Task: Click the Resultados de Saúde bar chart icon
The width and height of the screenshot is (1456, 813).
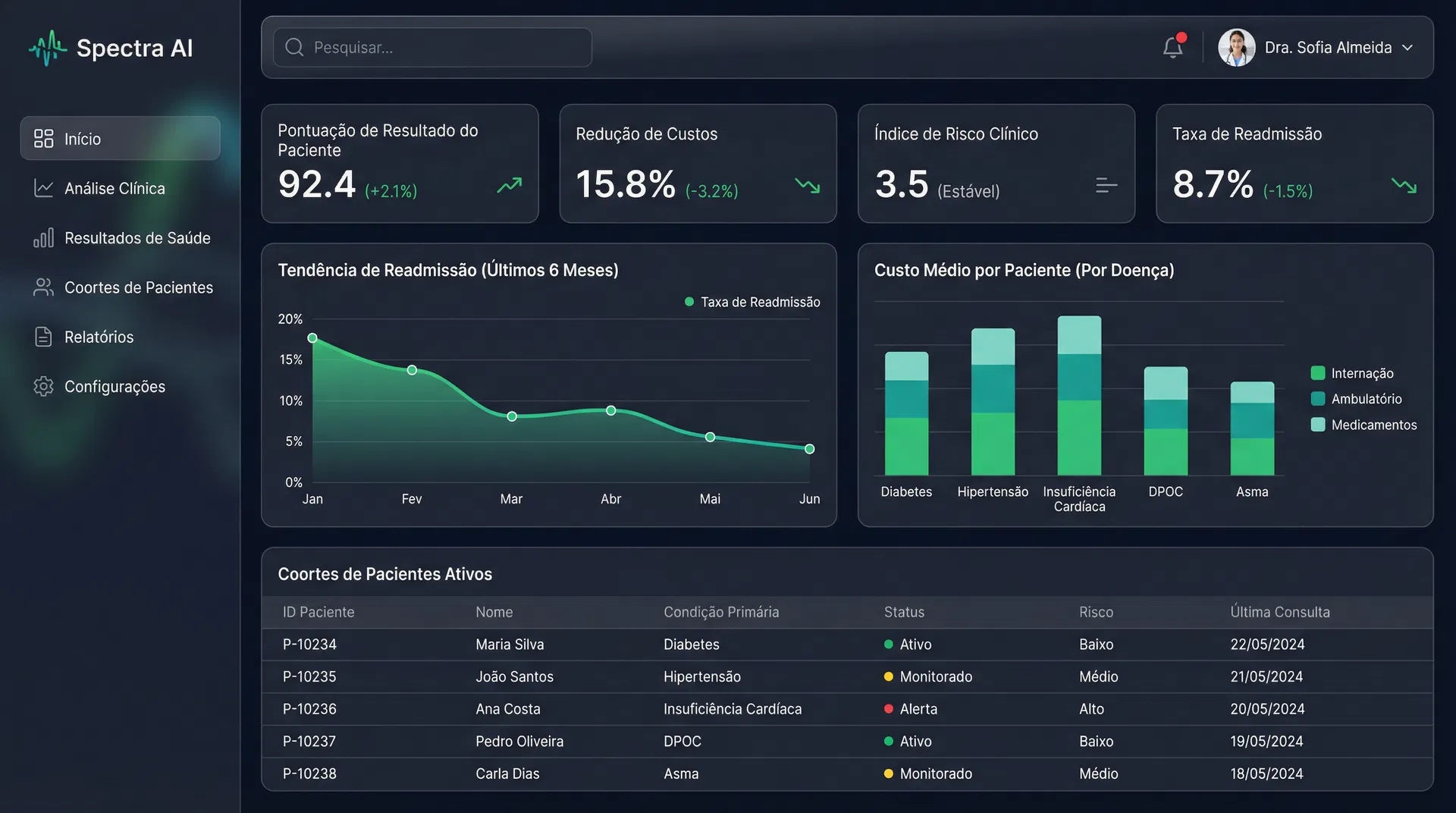Action: [x=43, y=237]
